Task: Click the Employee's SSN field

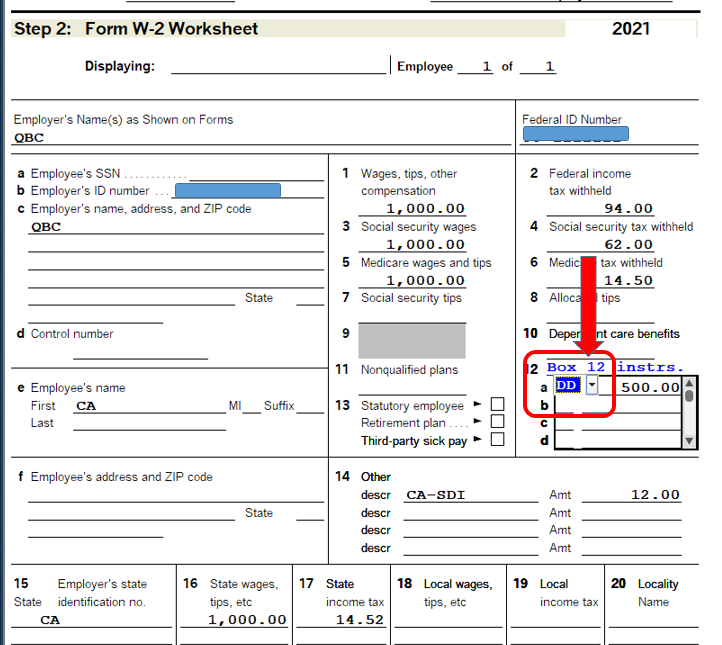Action: [257, 174]
